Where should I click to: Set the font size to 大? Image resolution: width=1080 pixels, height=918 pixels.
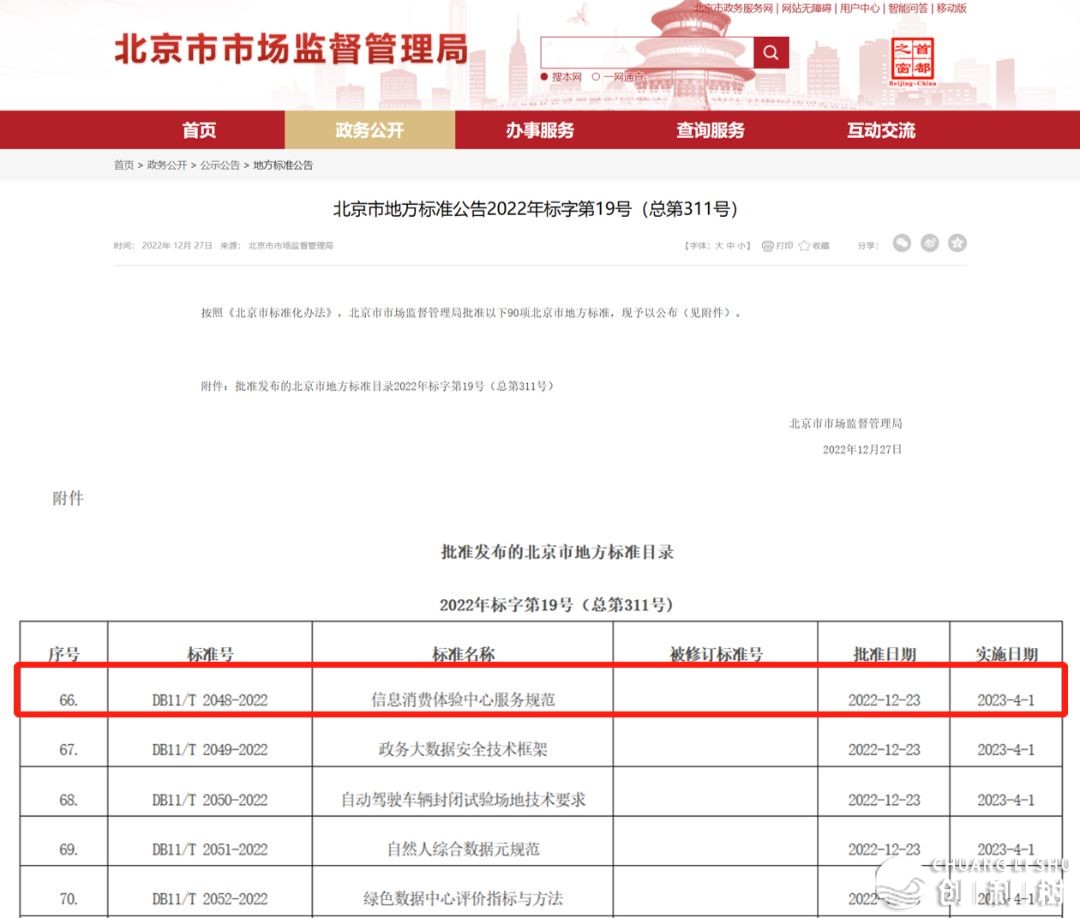[x=717, y=245]
